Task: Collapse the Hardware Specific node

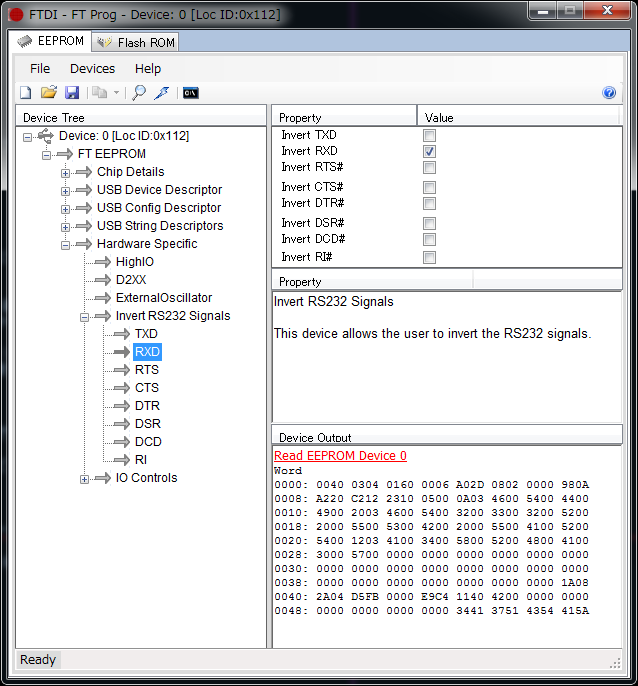Action: point(65,245)
